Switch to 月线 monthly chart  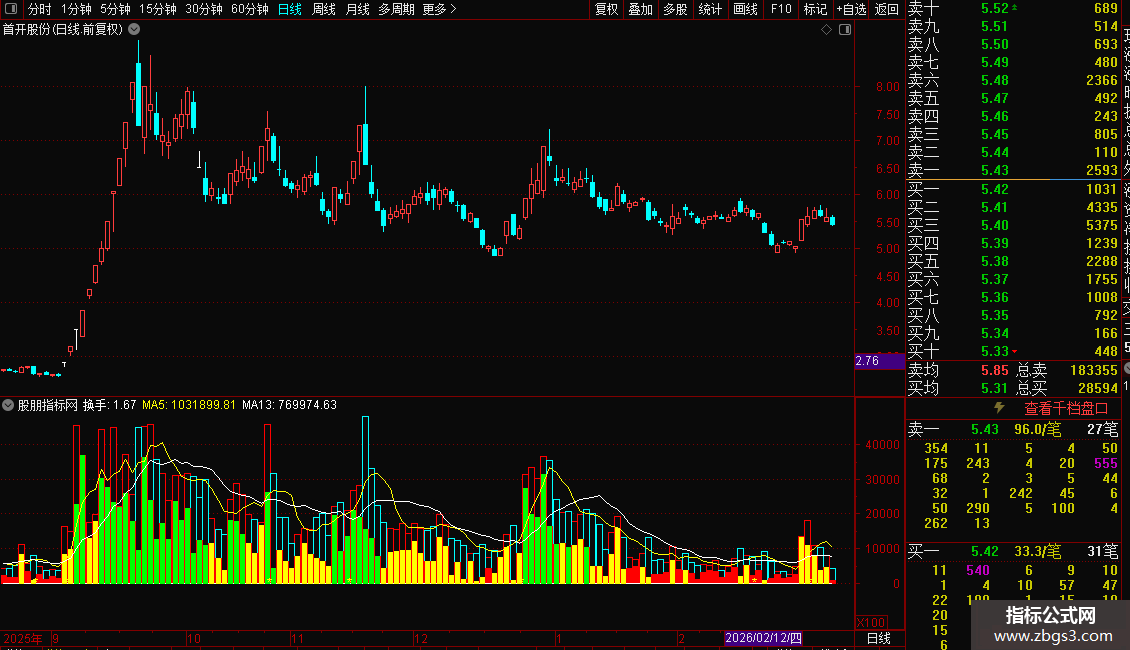tap(357, 9)
